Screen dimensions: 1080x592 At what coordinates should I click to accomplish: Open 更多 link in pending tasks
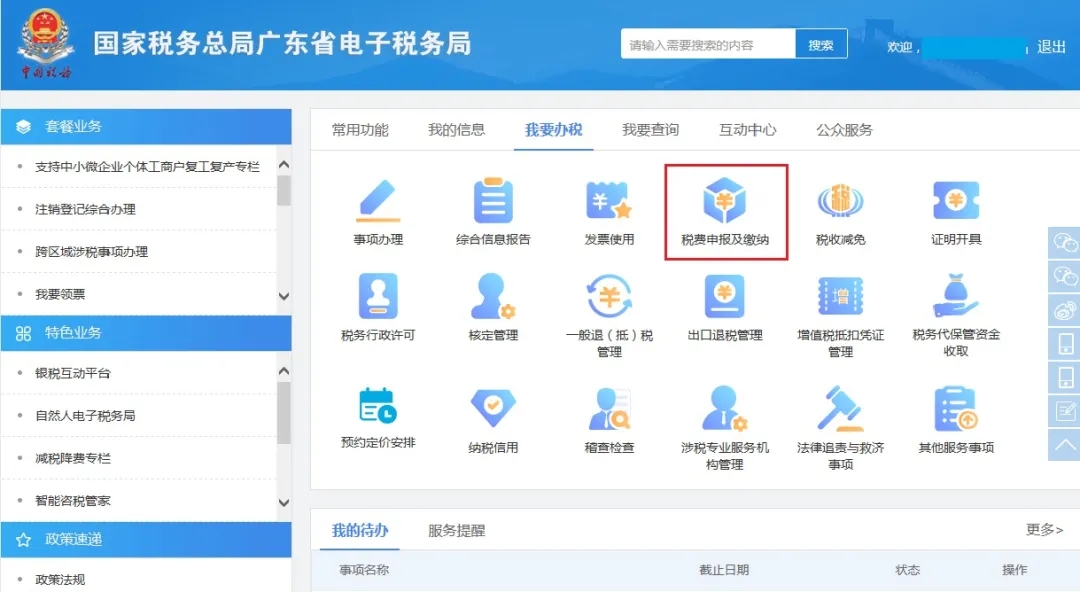click(x=1044, y=530)
